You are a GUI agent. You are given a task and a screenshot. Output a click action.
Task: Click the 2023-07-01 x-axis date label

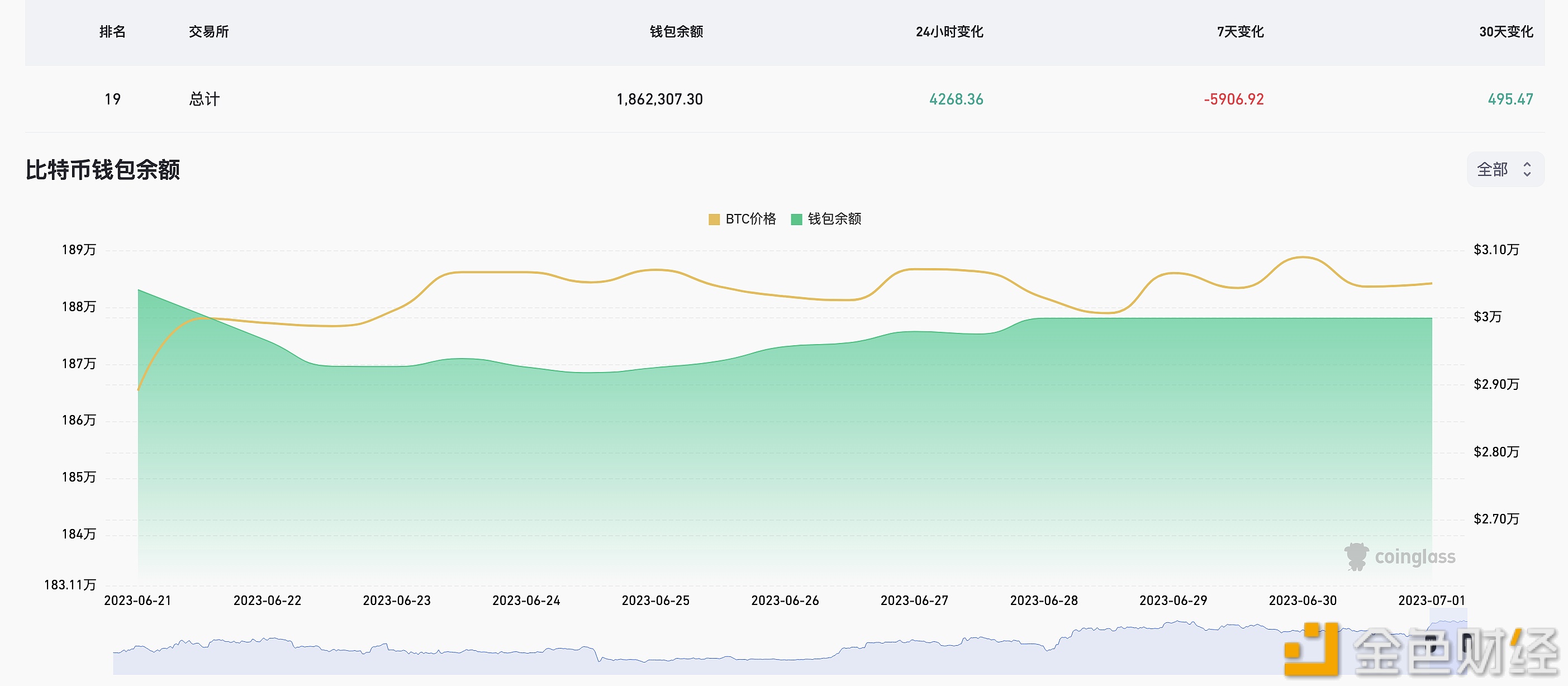(1432, 601)
